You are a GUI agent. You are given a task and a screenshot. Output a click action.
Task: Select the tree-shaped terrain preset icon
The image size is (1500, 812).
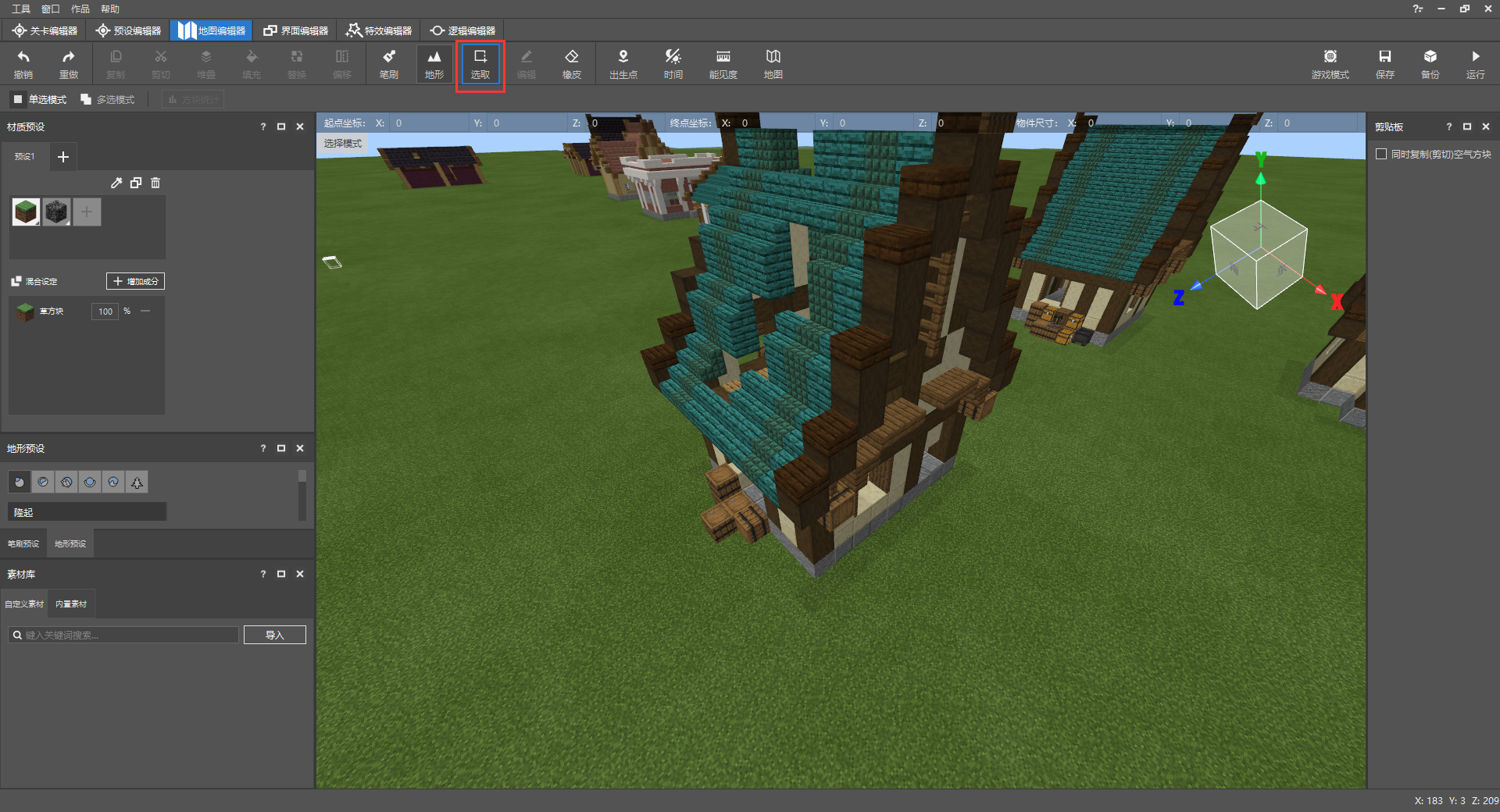(137, 483)
